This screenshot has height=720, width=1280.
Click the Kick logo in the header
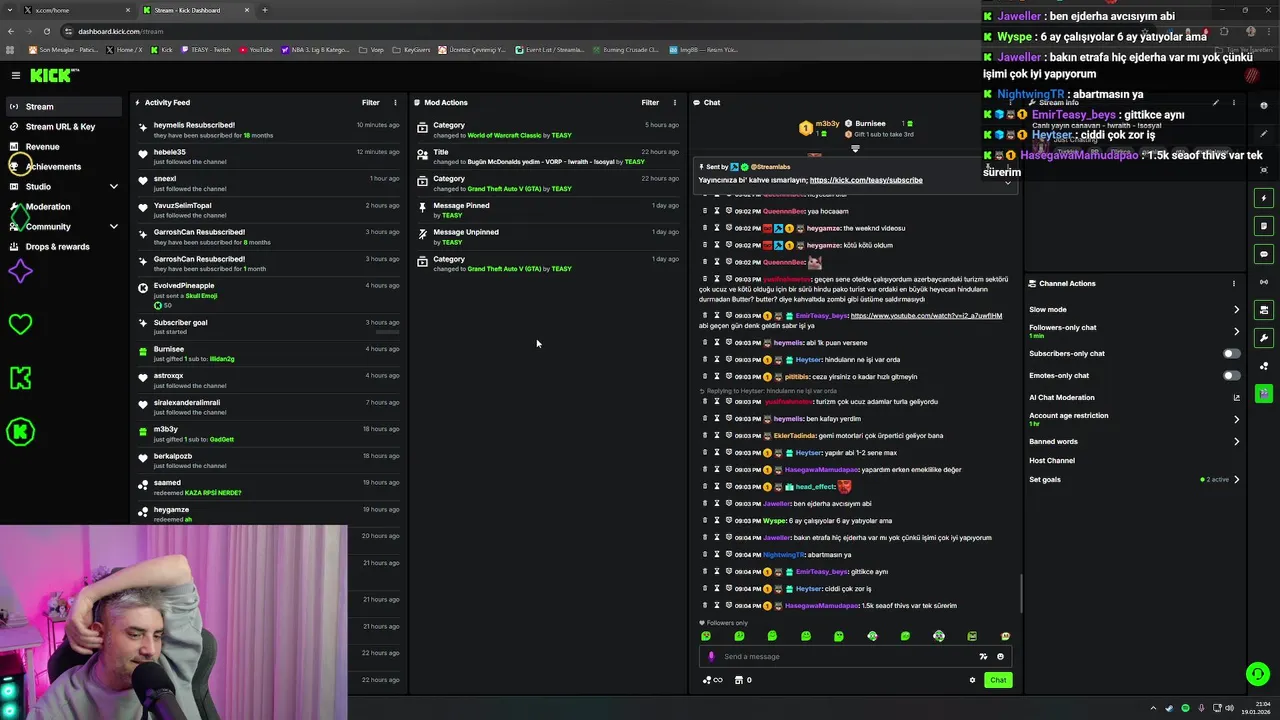(x=52, y=75)
